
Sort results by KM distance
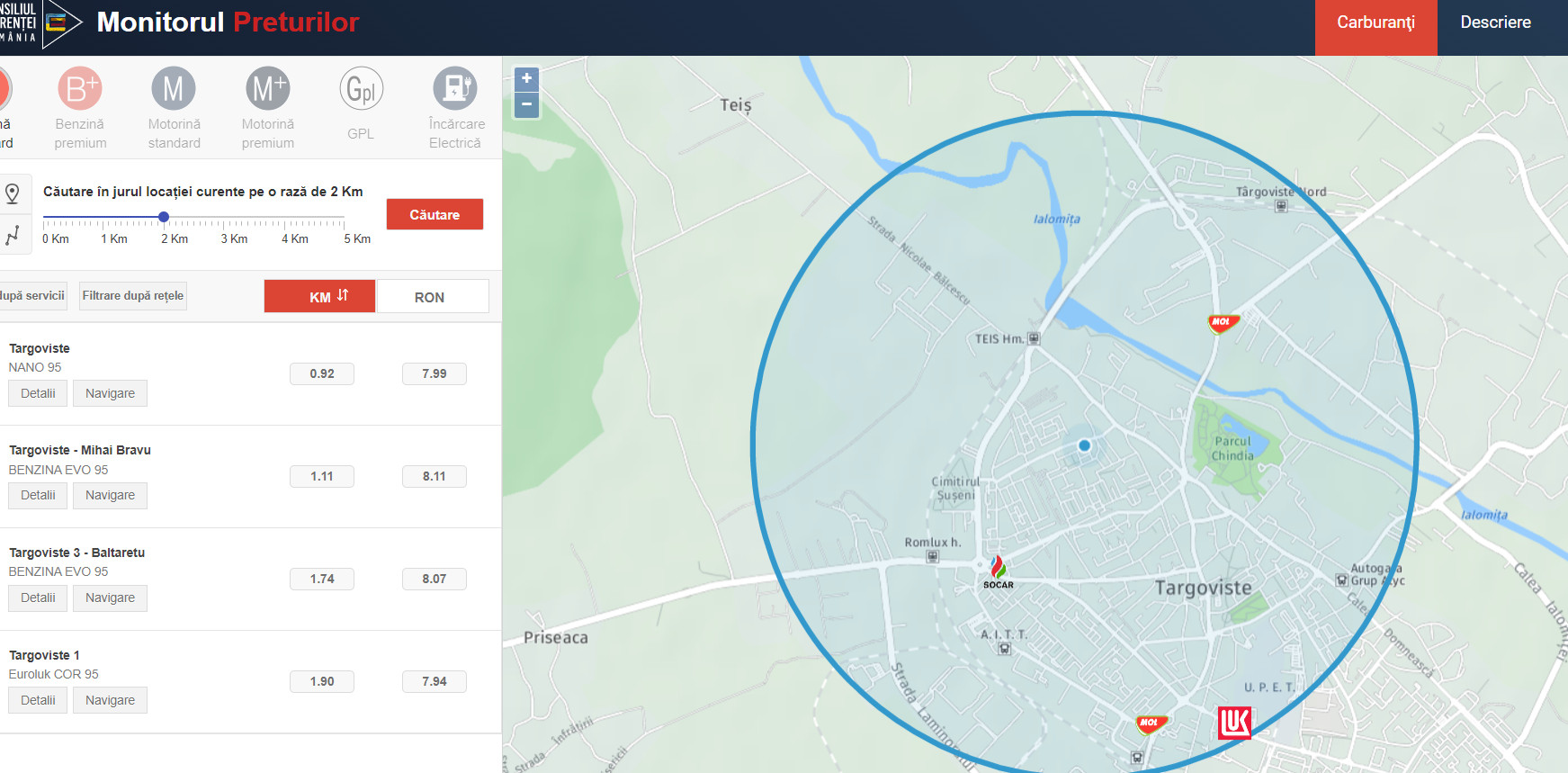click(319, 296)
